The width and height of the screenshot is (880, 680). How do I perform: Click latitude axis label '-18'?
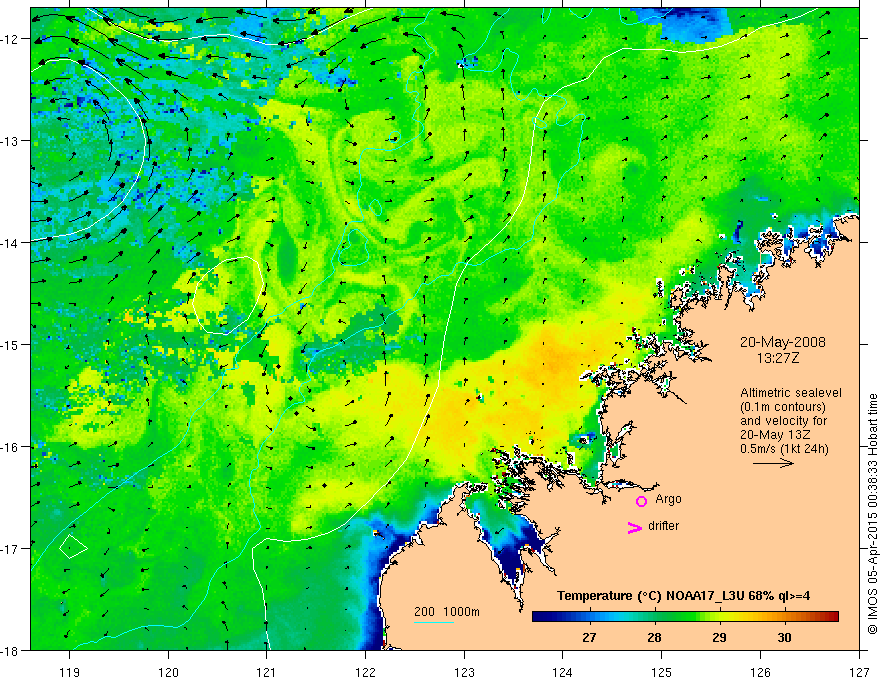pos(10,650)
